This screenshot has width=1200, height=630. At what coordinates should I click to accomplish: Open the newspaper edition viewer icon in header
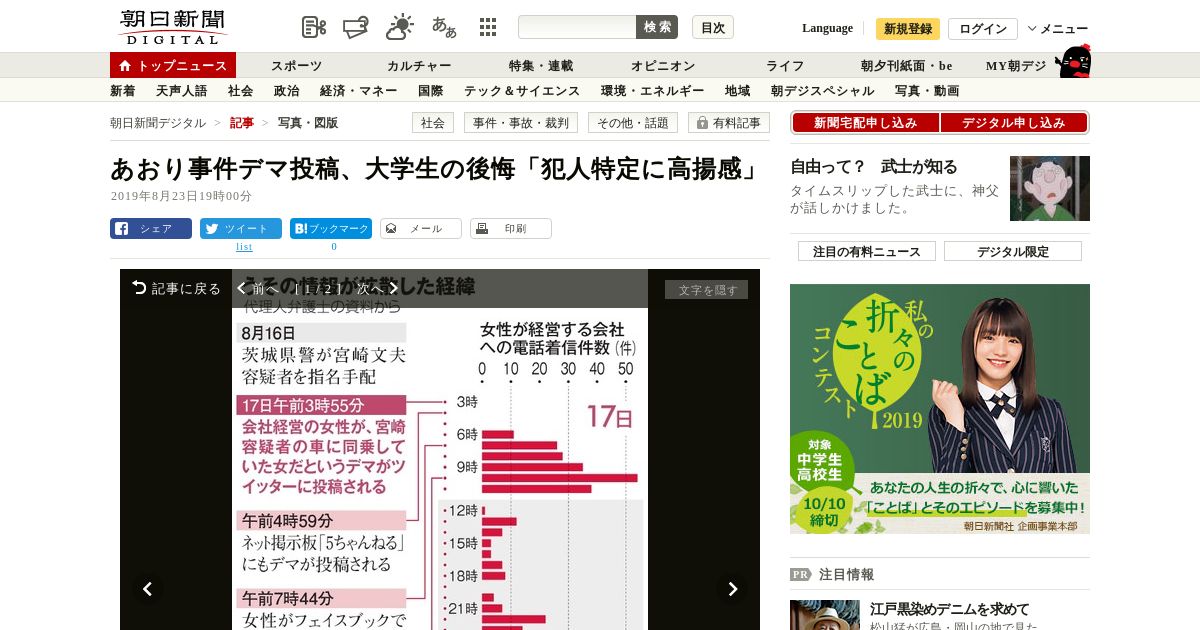pyautogui.click(x=356, y=27)
